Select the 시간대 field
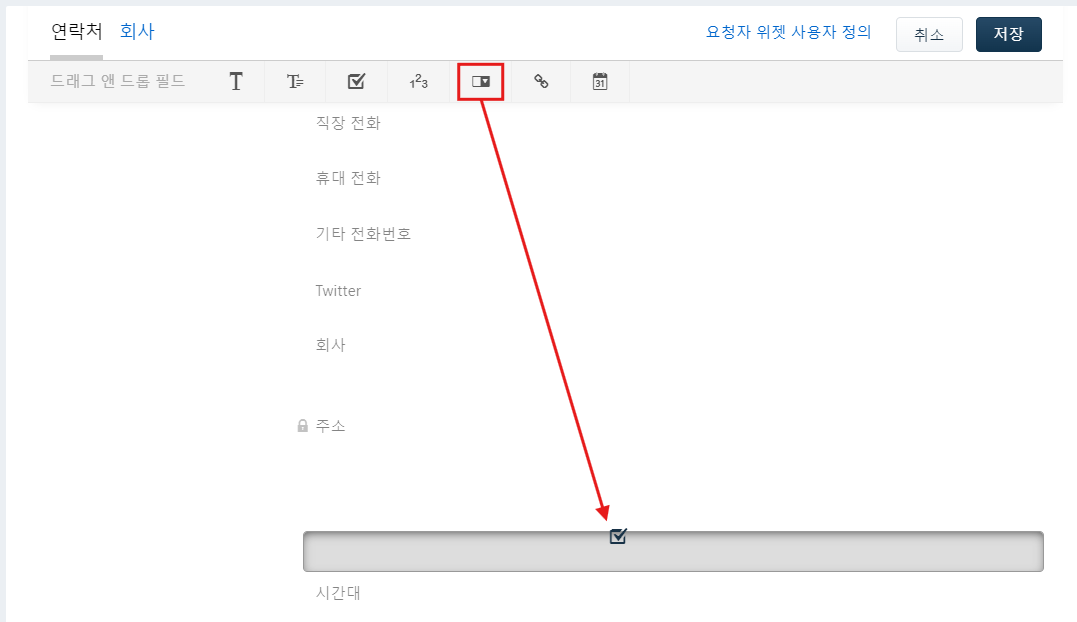Viewport: 1077px width, 622px height. pos(338,592)
